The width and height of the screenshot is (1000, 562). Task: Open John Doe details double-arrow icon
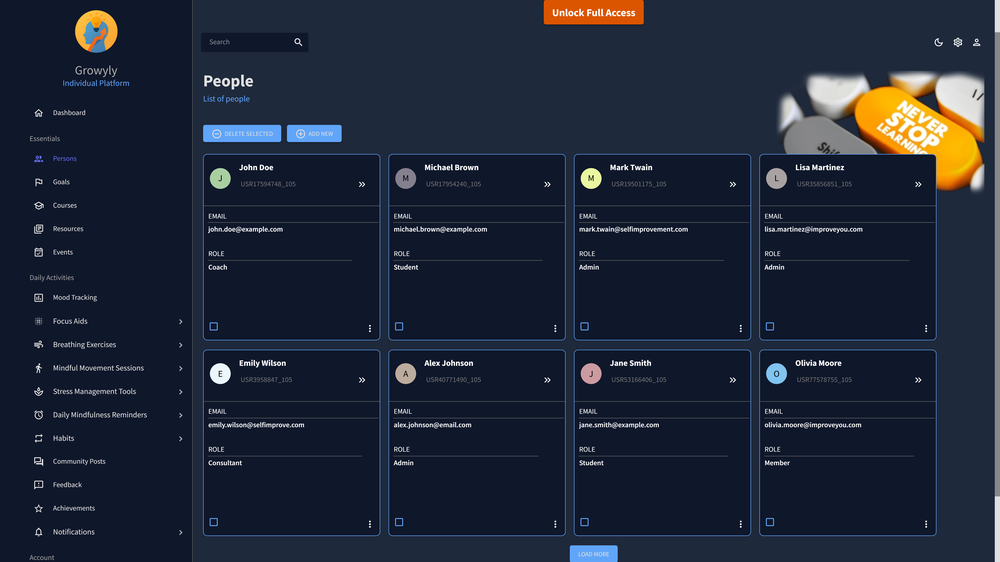click(362, 184)
